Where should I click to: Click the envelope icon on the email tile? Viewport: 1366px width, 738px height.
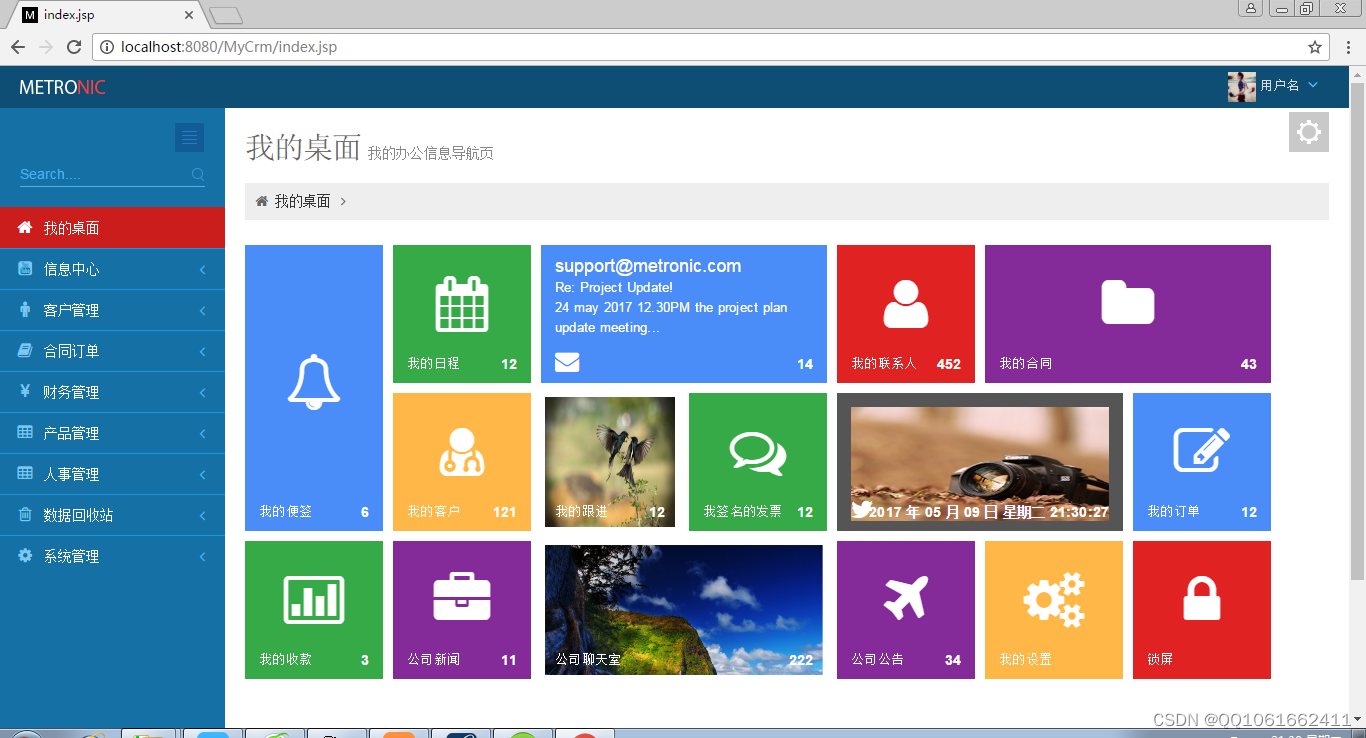click(x=567, y=363)
